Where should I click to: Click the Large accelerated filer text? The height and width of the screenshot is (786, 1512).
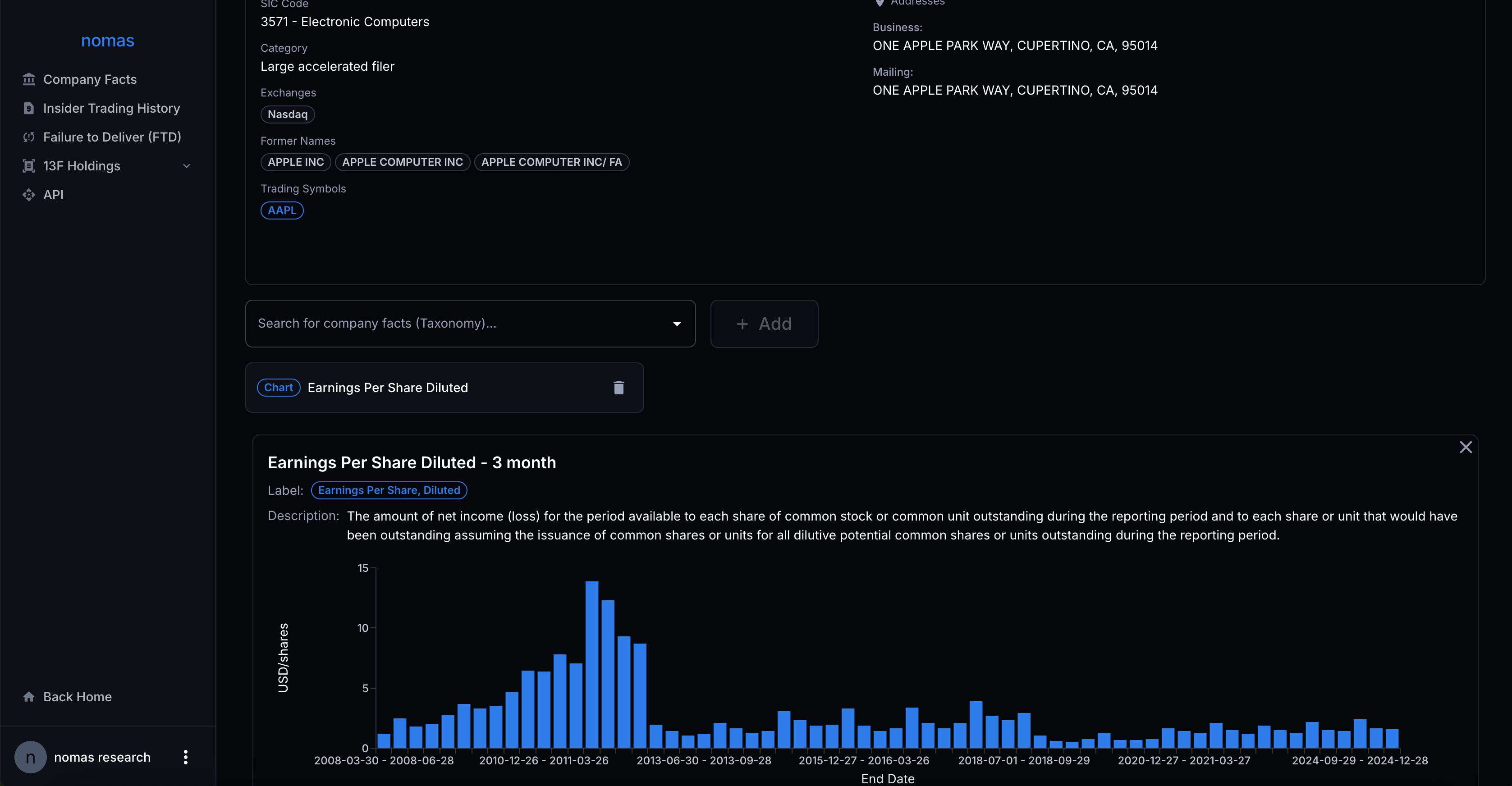click(x=328, y=66)
